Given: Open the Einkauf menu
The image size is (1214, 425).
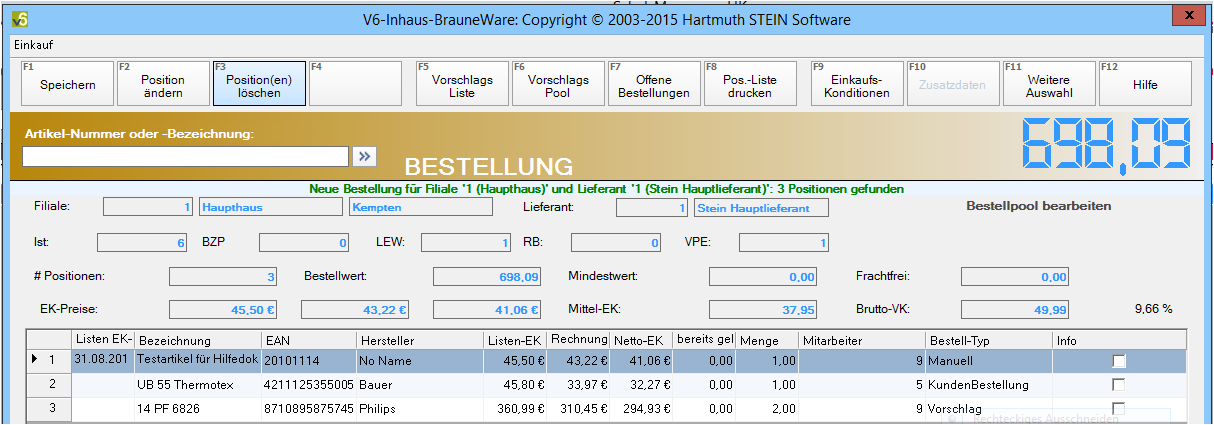Looking at the screenshot, I should click(x=33, y=45).
